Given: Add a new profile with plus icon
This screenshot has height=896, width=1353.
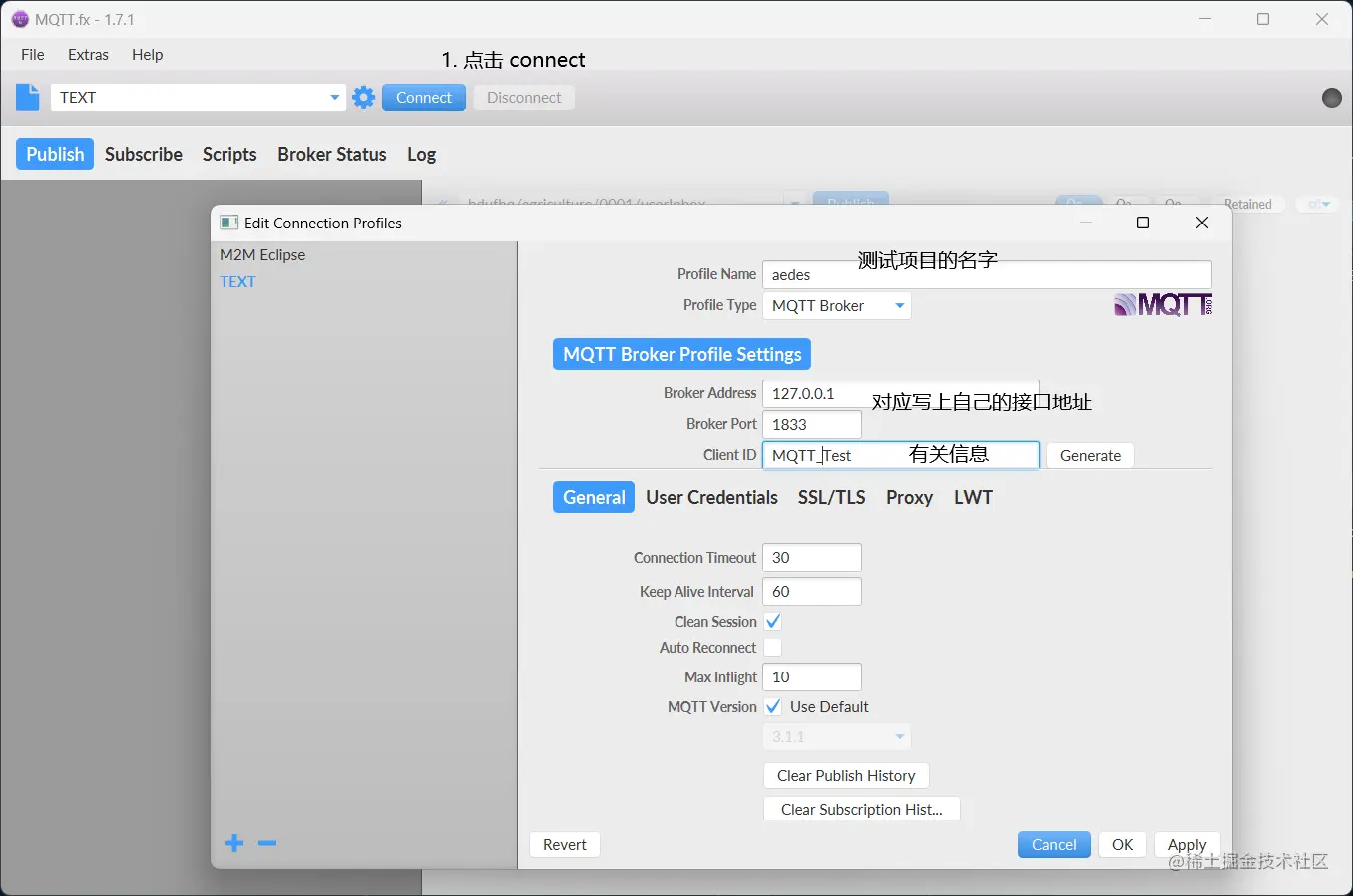Looking at the screenshot, I should (x=234, y=843).
